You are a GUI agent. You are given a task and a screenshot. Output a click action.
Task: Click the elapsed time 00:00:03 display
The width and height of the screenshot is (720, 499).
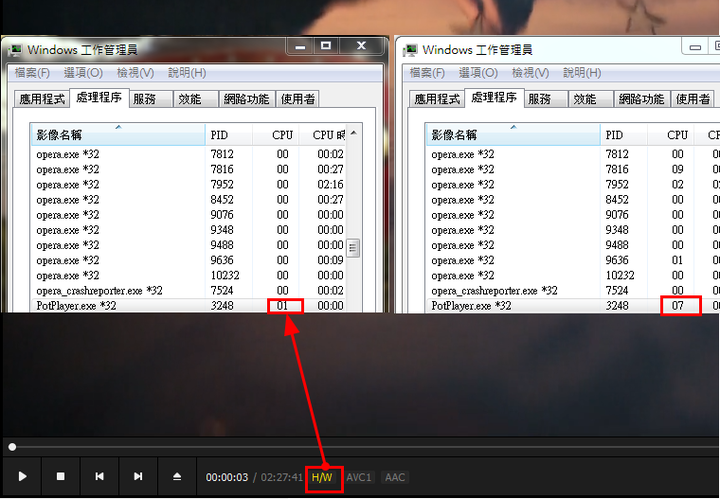point(227,477)
